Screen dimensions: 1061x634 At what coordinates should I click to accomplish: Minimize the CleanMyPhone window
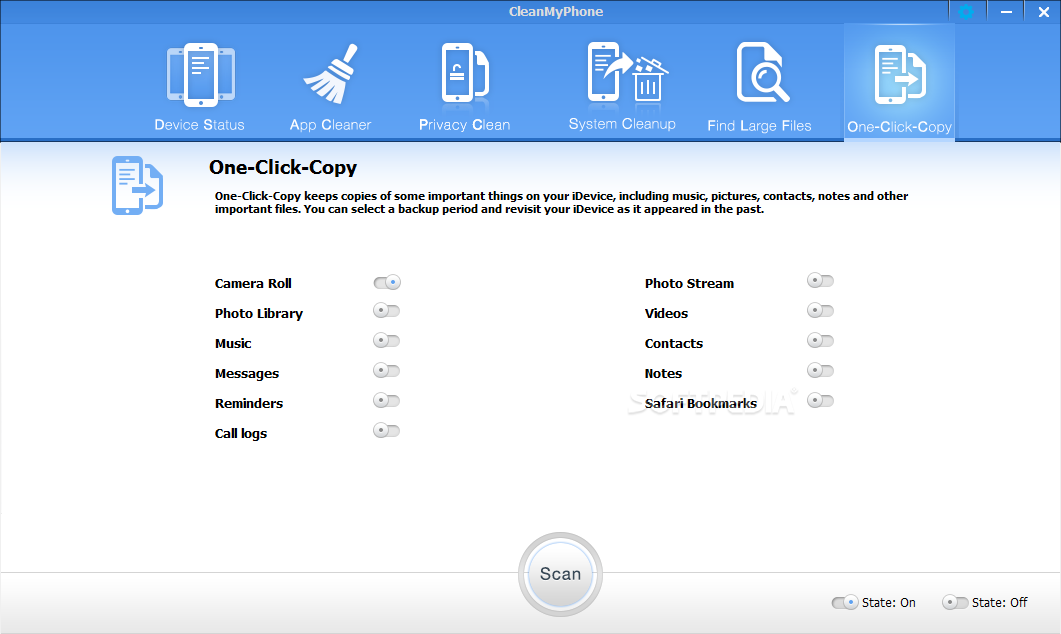(1006, 12)
